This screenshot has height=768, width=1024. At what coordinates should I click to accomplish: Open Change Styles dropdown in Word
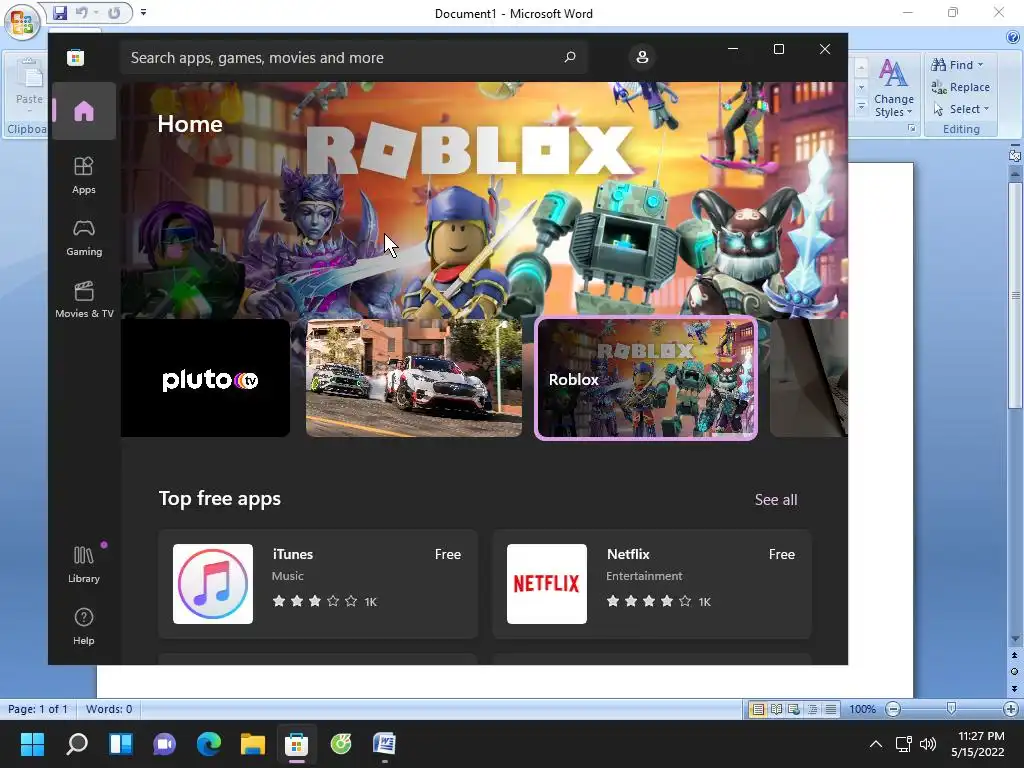point(893,88)
